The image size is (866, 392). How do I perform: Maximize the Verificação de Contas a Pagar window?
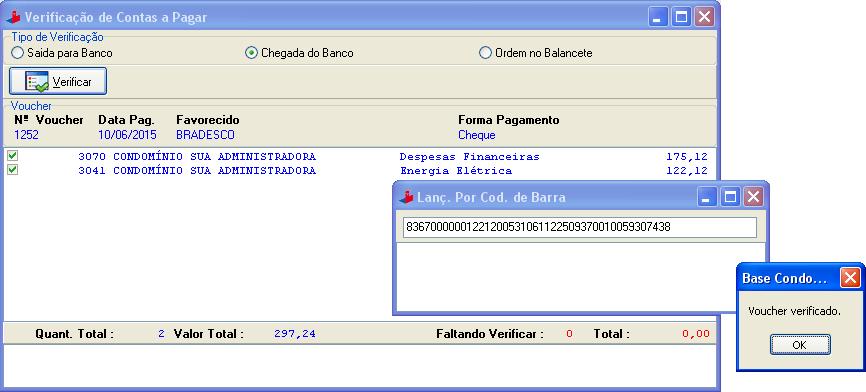coord(682,17)
